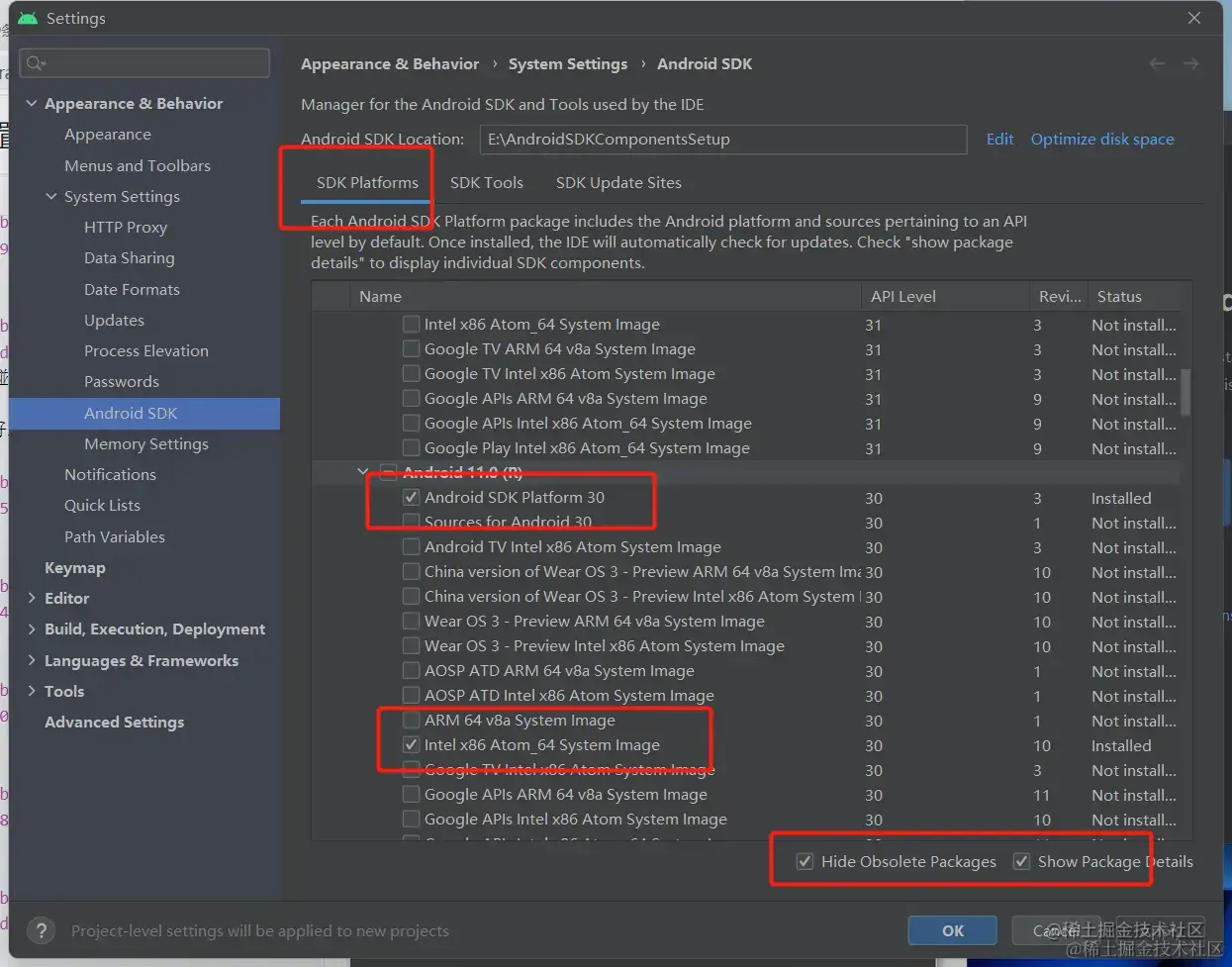This screenshot has height=967, width=1232.
Task: Click the Android SDK Location path field
Action: click(x=722, y=140)
